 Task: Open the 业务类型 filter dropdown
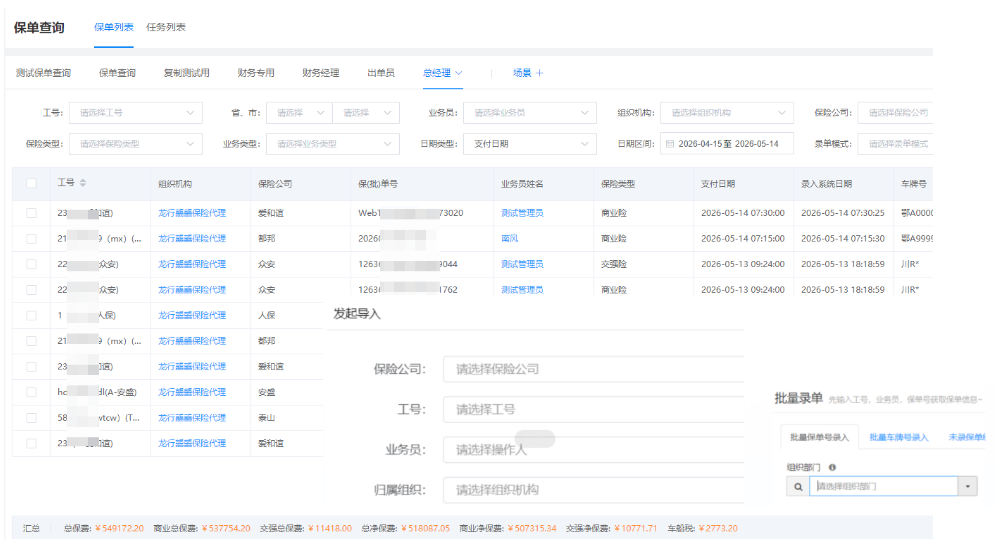(x=333, y=144)
